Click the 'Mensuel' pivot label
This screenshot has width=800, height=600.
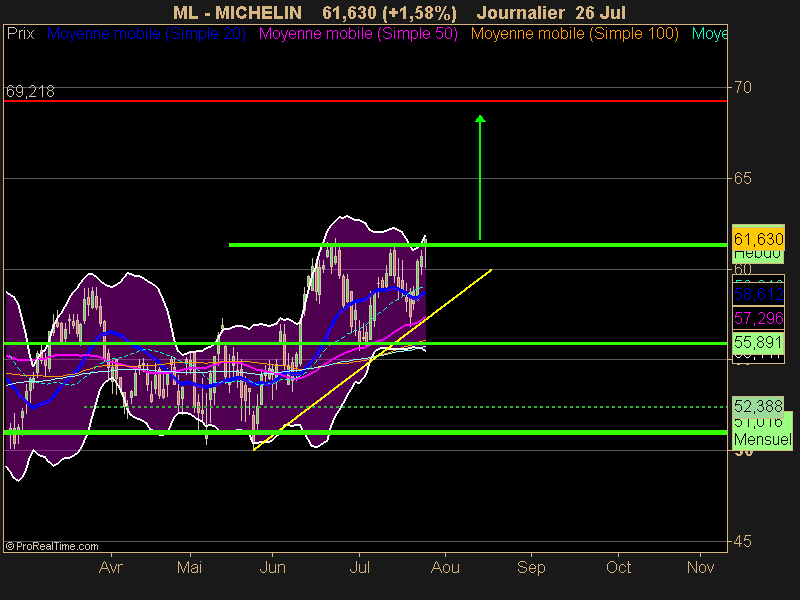[763, 439]
